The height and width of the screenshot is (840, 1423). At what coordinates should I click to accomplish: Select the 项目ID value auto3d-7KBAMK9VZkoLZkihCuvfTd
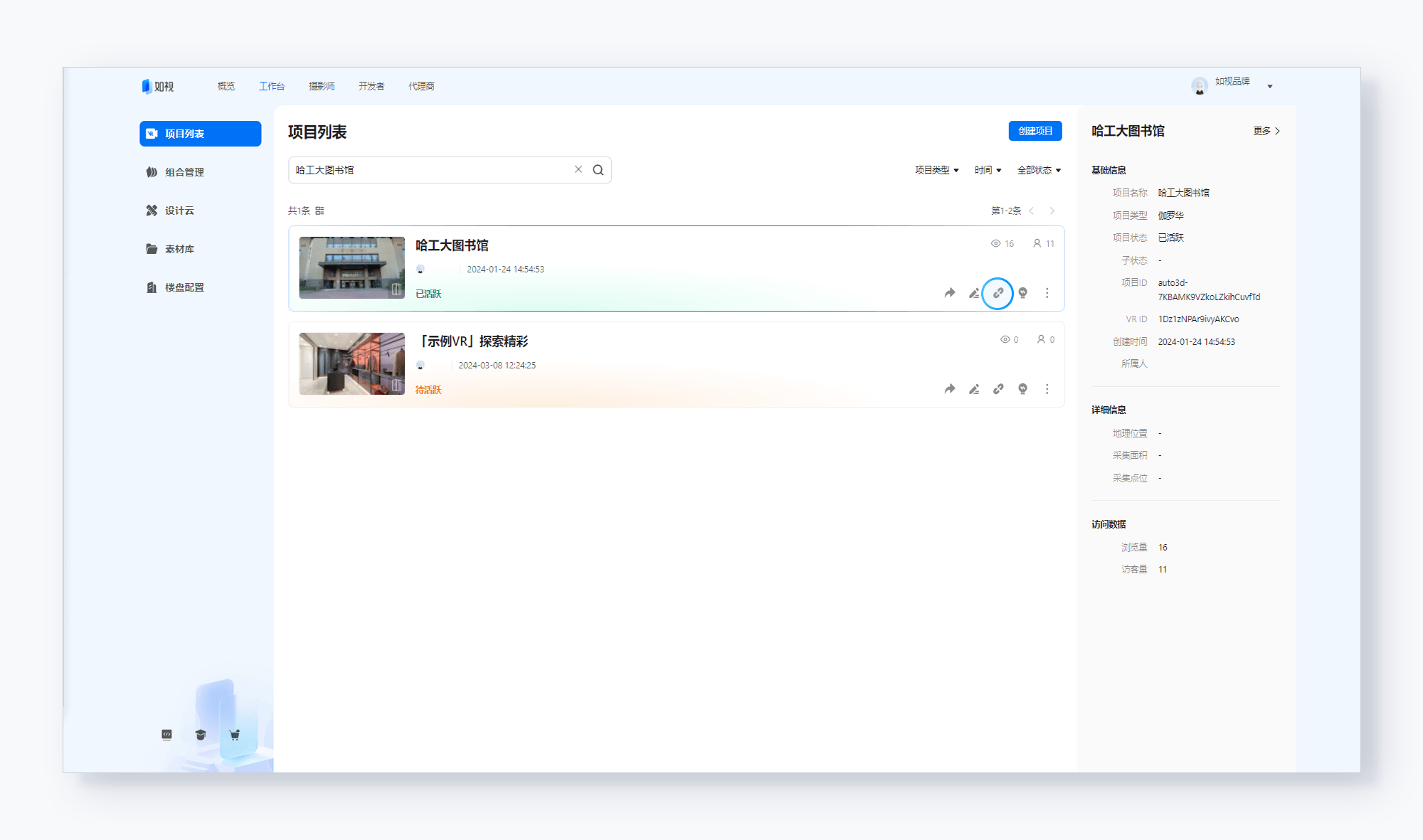pos(1209,289)
